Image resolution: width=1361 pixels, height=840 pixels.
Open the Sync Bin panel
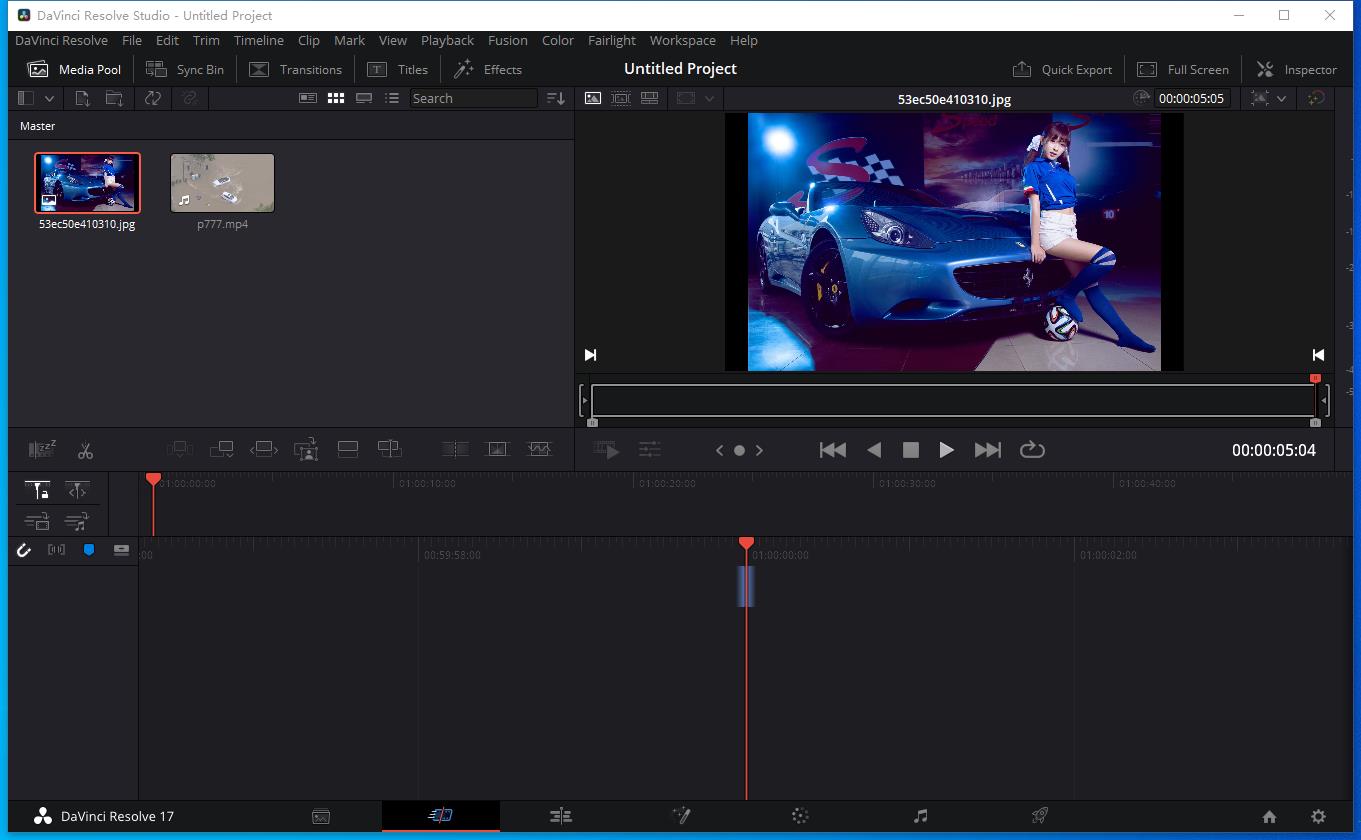point(185,69)
